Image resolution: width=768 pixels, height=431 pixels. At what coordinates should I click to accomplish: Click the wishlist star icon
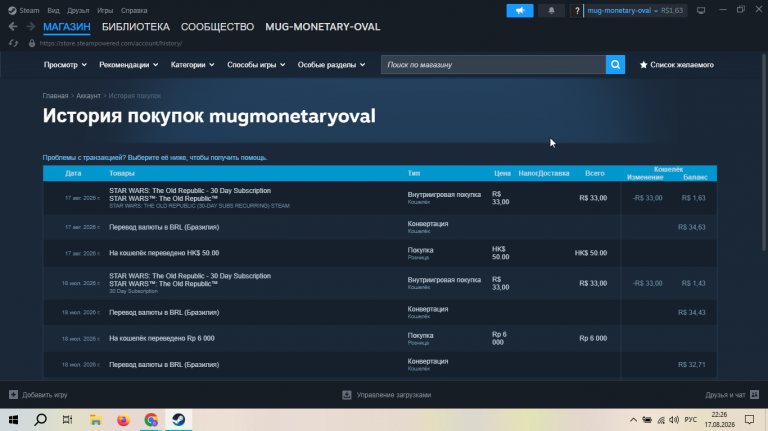643,65
